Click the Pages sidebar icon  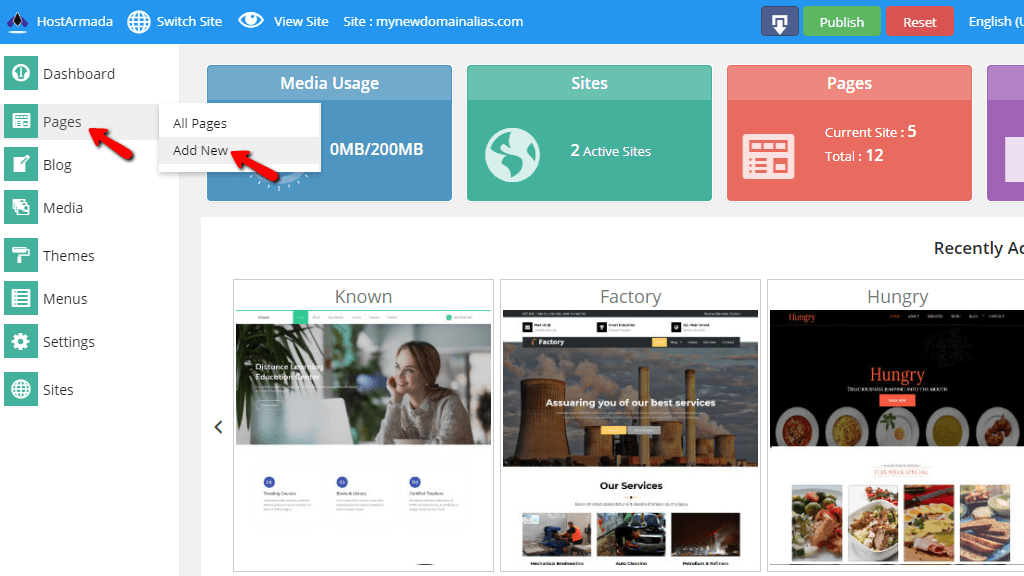21,121
